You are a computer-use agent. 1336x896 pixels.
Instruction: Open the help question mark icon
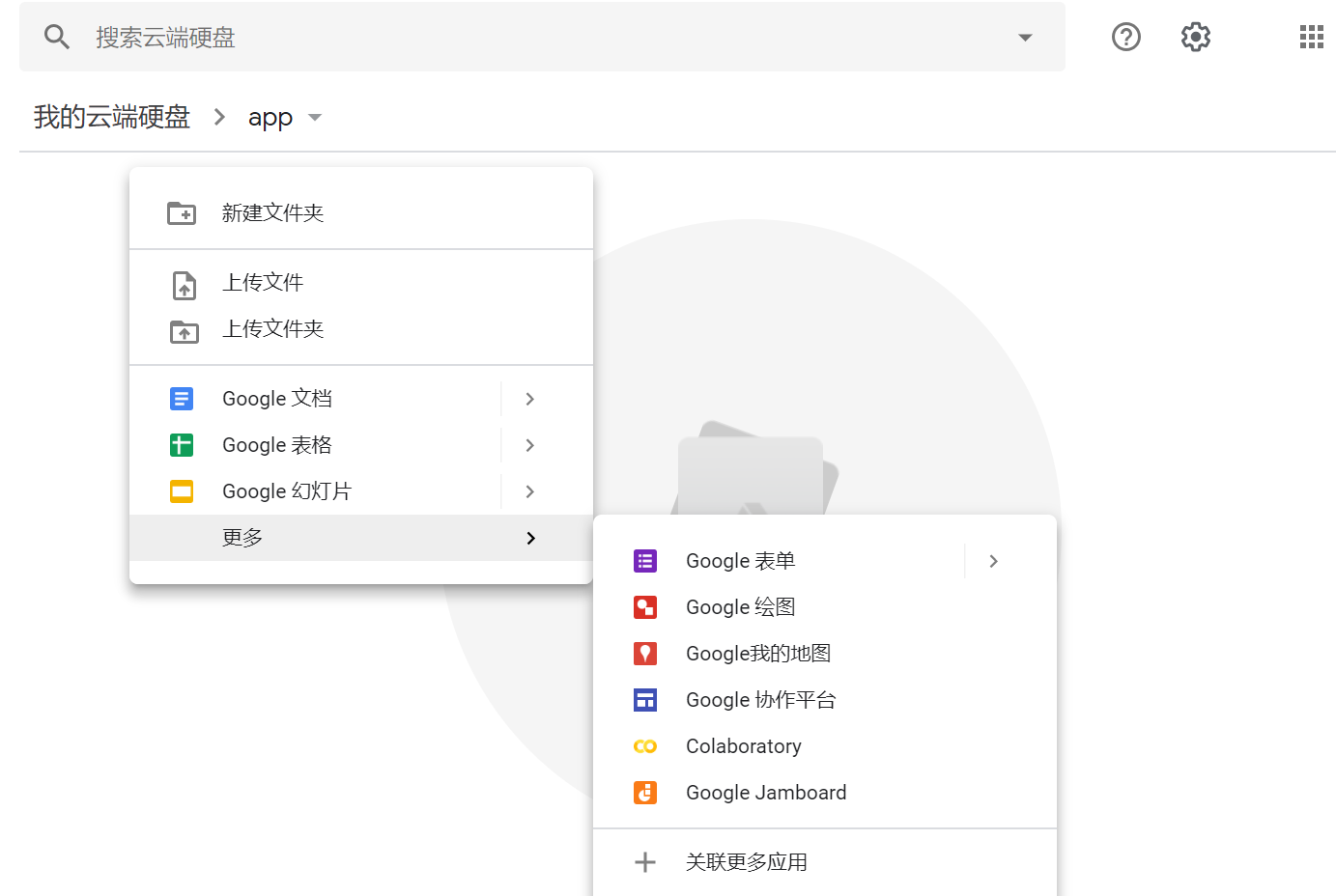coord(1126,37)
